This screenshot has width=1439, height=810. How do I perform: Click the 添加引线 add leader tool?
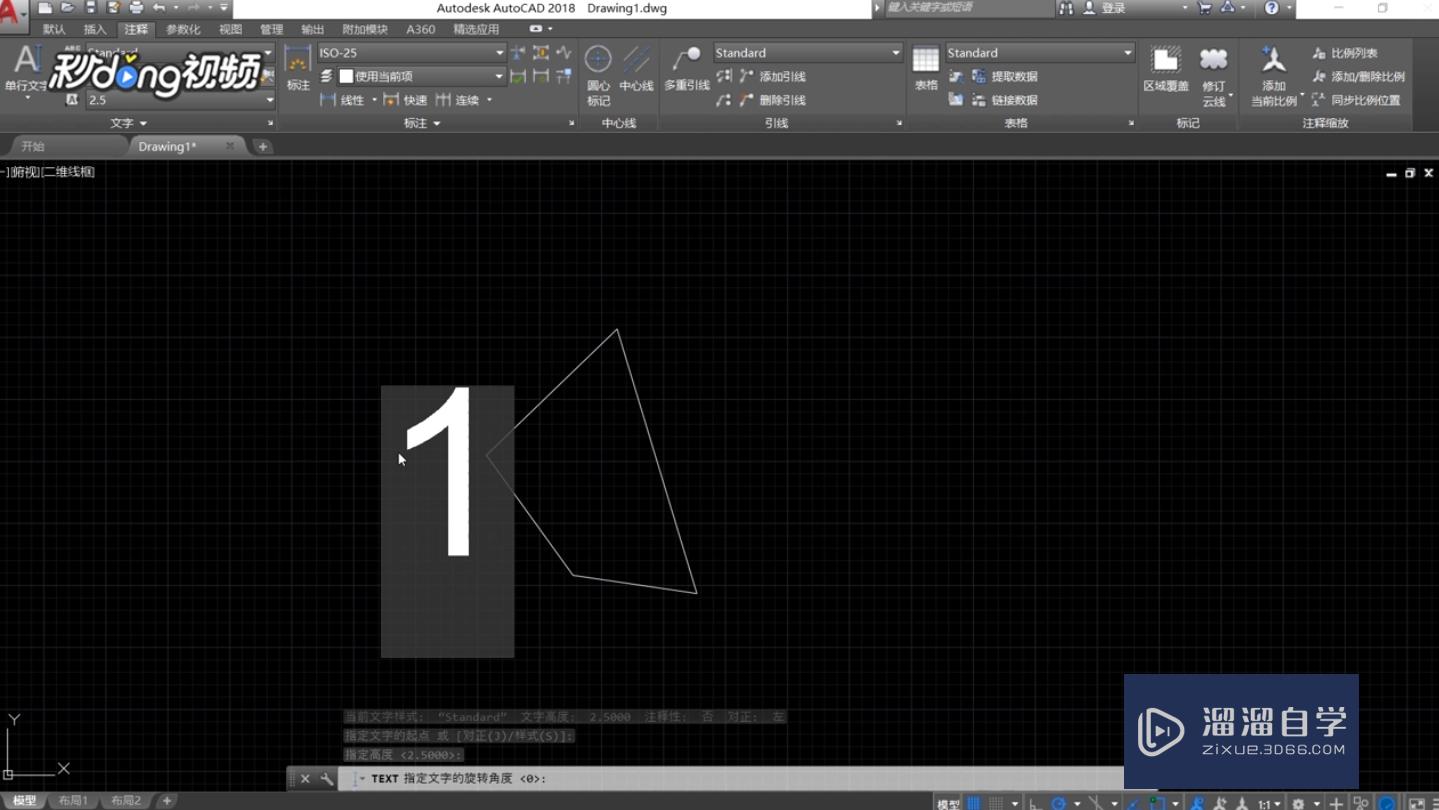pyautogui.click(x=773, y=76)
